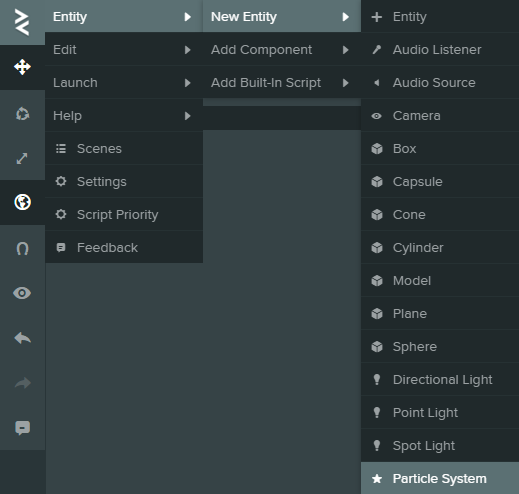Image resolution: width=519 pixels, height=494 pixels.
Task: Click the bulb icon beside Directional Light
Action: tap(377, 379)
